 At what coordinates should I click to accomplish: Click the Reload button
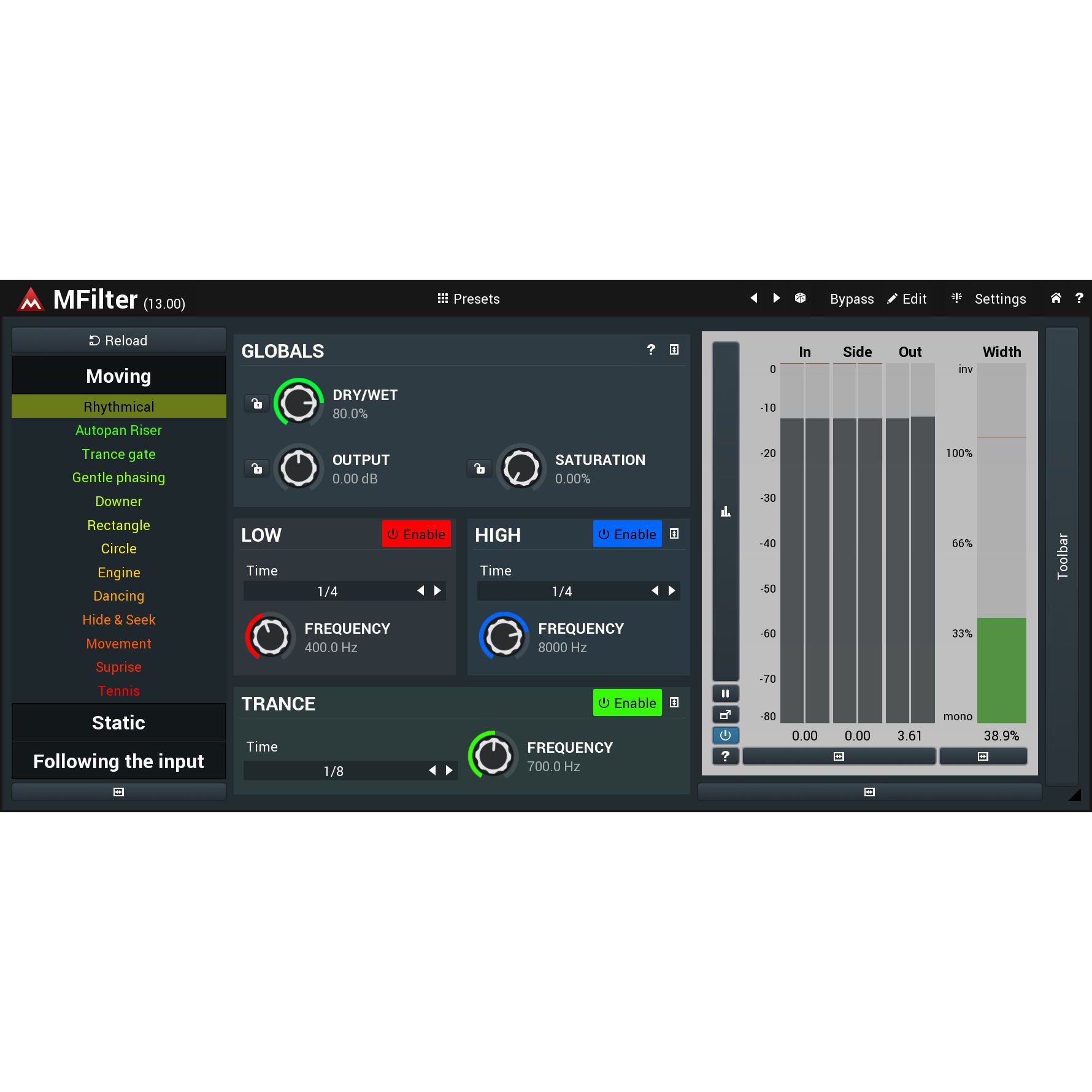pos(118,340)
